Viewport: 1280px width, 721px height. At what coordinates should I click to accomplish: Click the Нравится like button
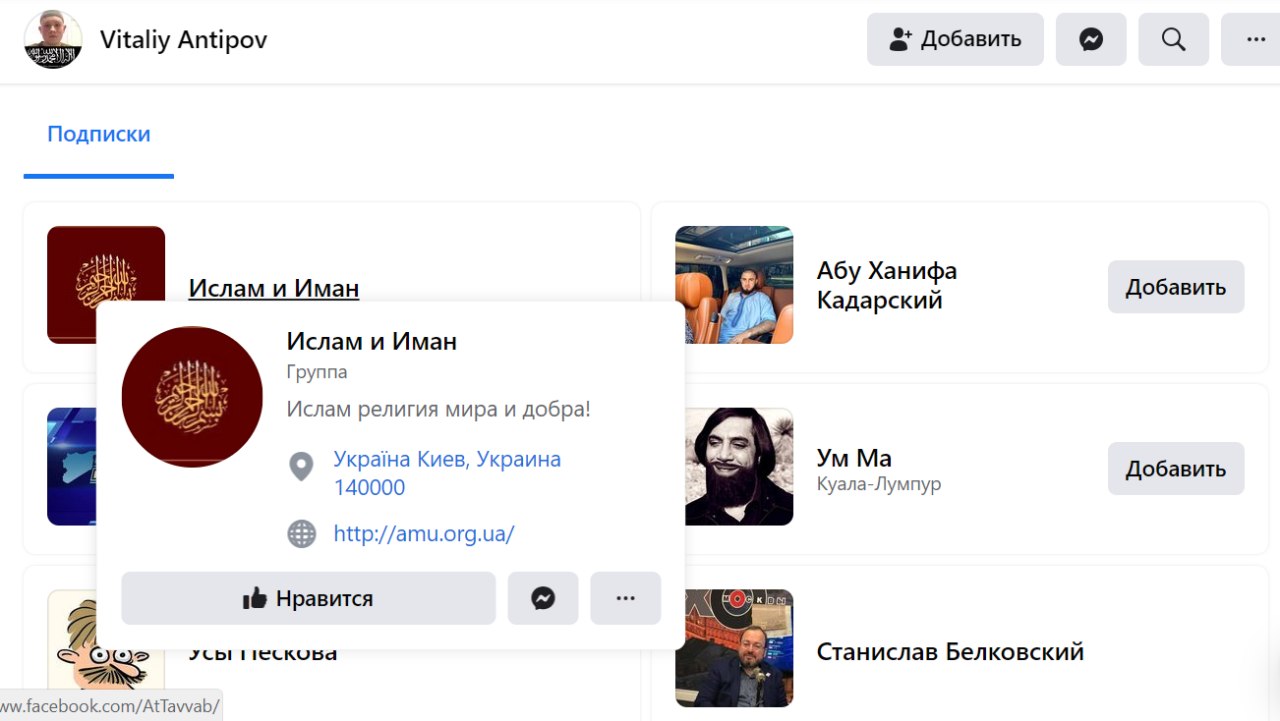click(308, 598)
